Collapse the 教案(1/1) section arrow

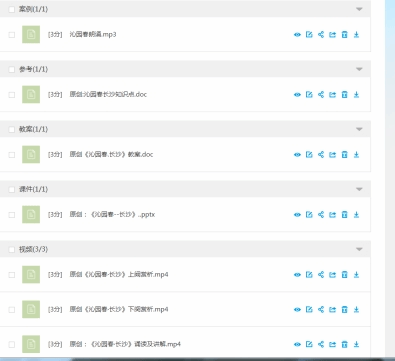click(359, 129)
